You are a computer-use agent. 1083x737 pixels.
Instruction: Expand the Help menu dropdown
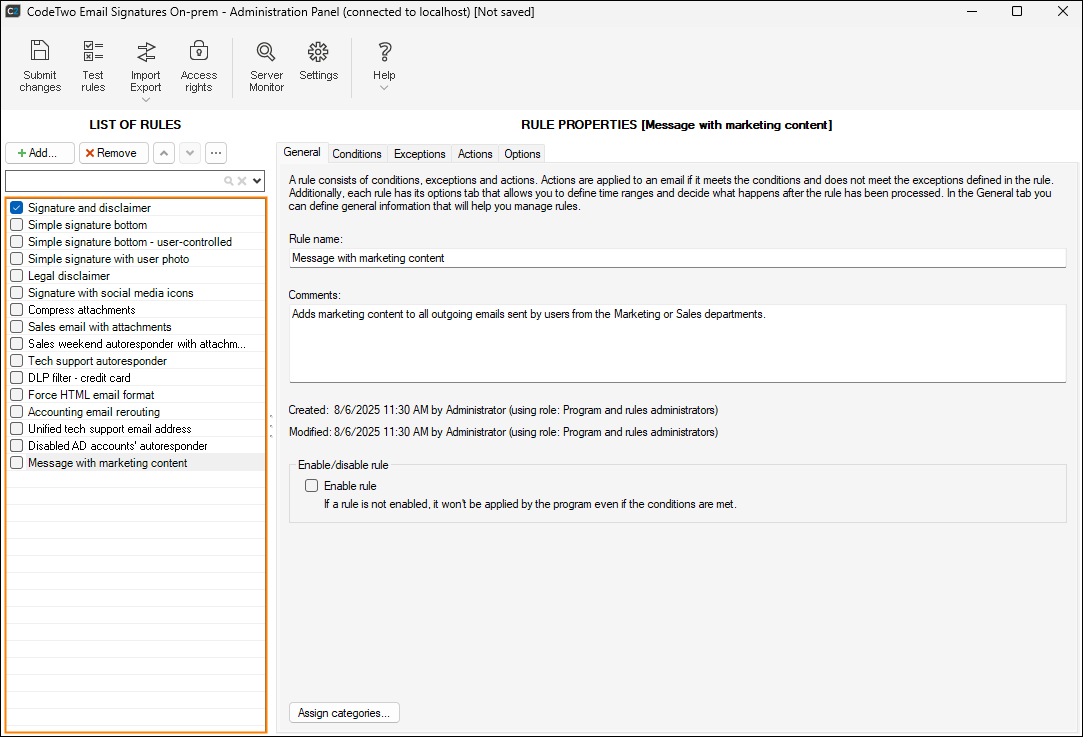point(384,88)
